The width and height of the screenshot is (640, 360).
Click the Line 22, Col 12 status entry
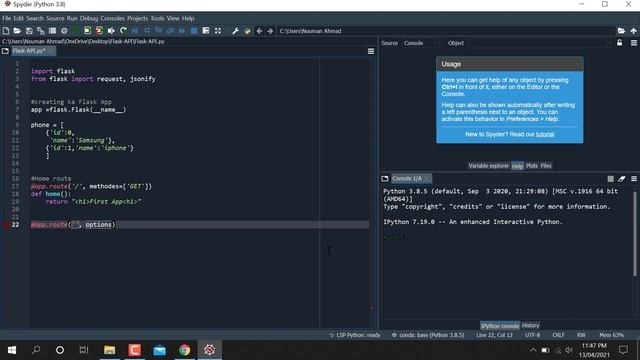pyautogui.click(x=494, y=335)
